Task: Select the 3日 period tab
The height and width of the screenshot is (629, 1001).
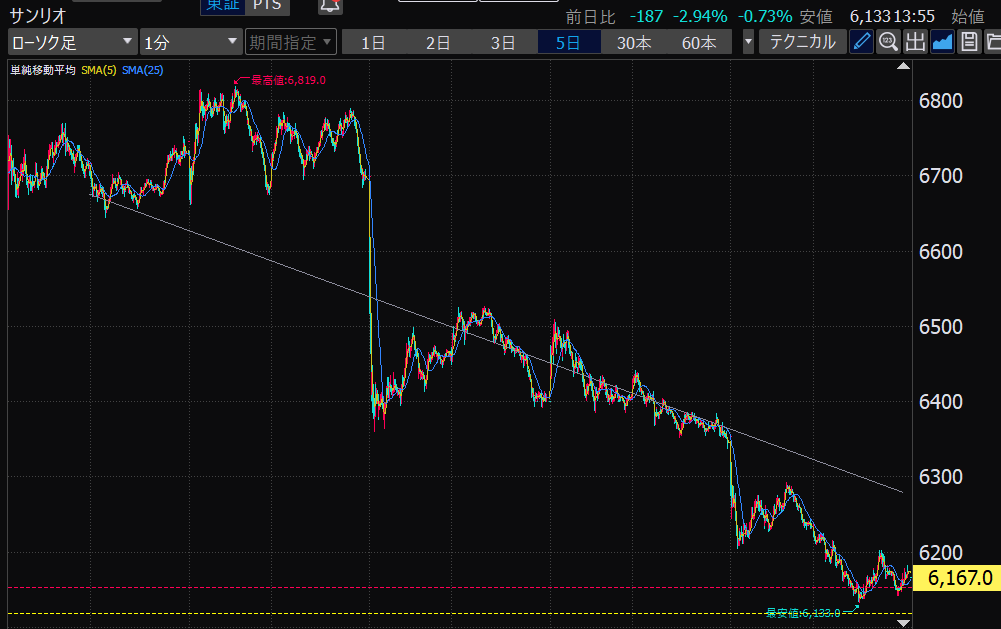Action: 503,42
